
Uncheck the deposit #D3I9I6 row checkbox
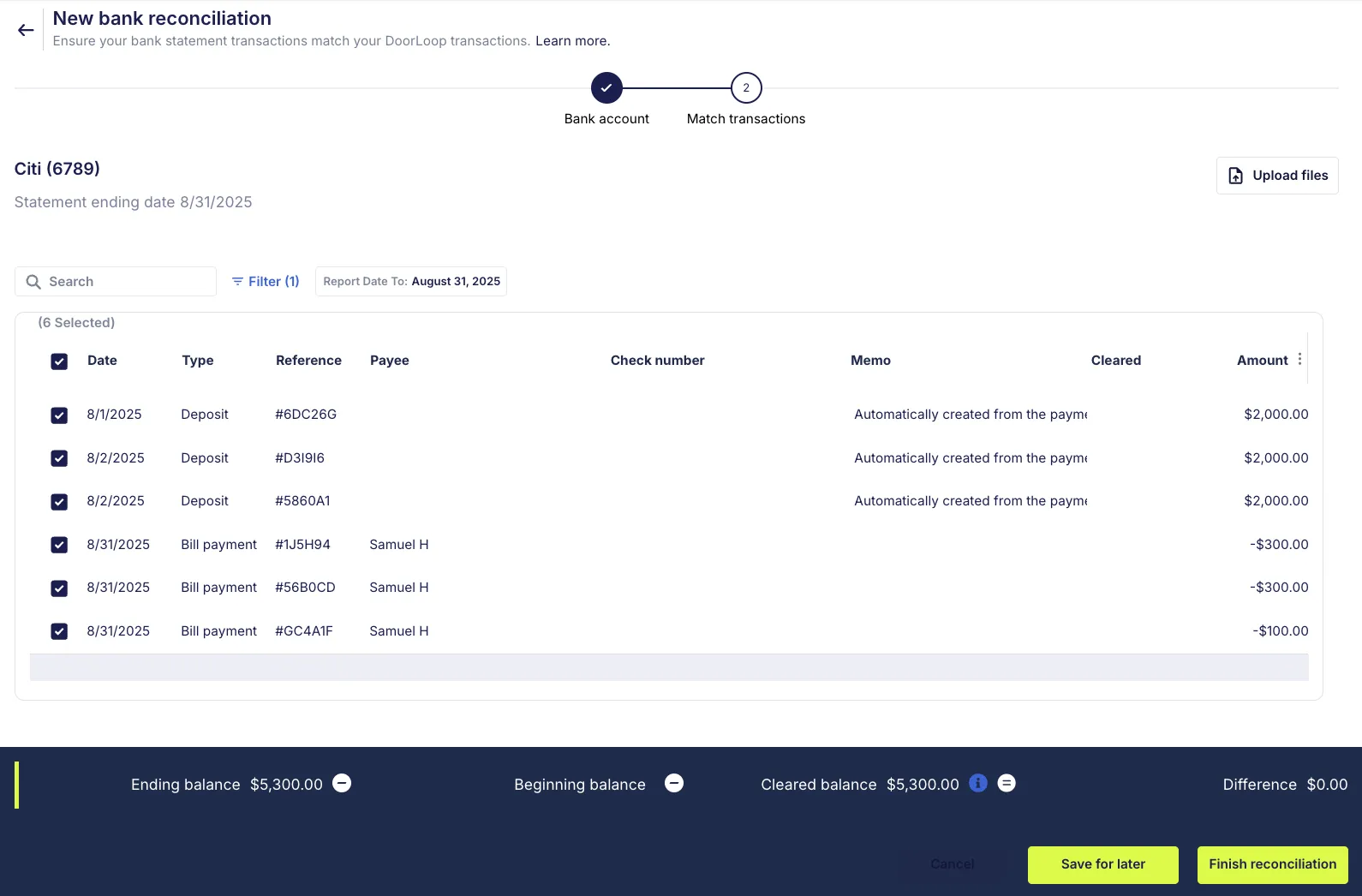click(59, 458)
